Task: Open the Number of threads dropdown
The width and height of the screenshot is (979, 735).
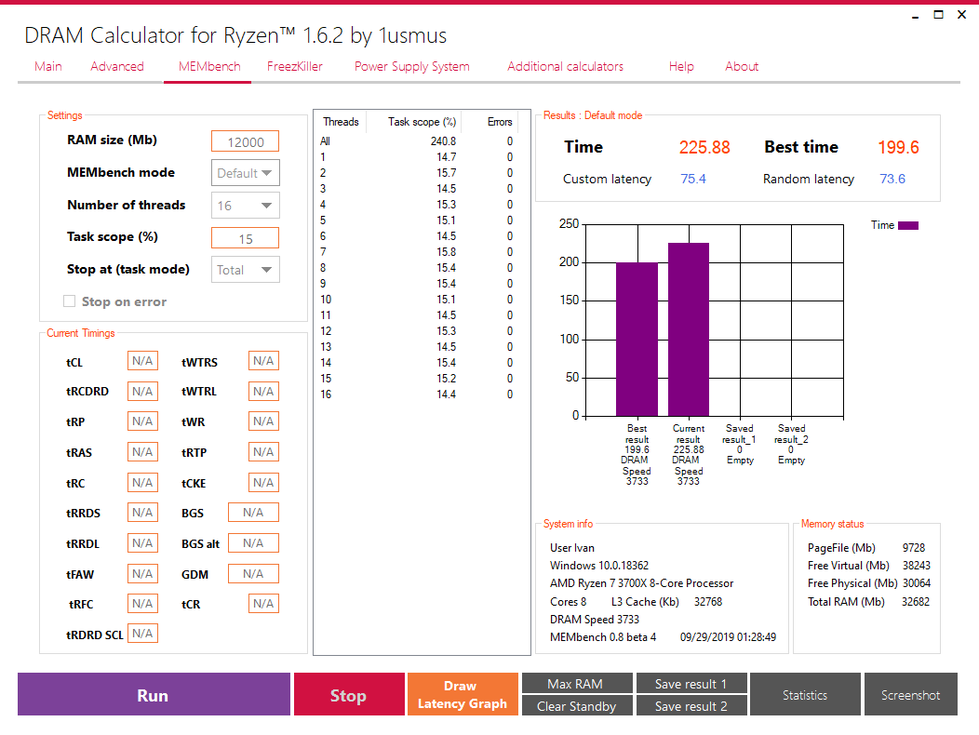Action: point(246,205)
